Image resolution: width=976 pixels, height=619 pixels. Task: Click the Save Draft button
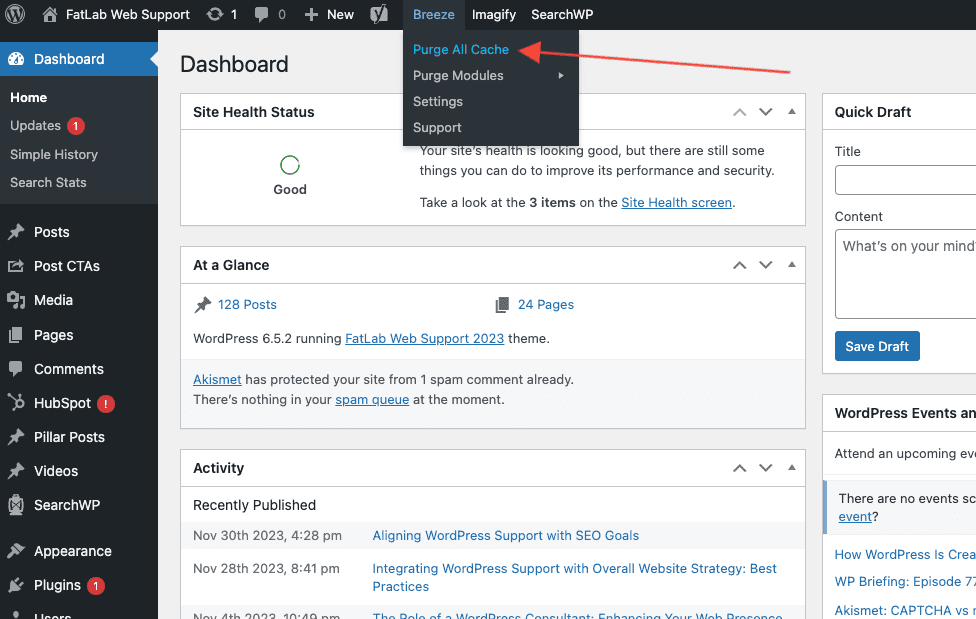point(877,345)
